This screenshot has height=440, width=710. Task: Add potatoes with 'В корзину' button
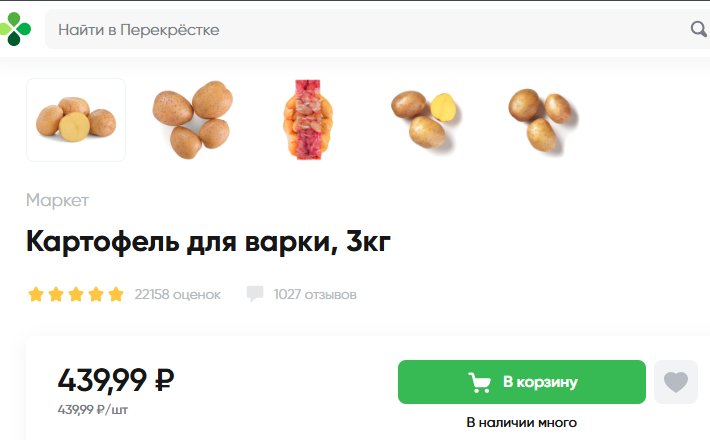click(x=522, y=382)
